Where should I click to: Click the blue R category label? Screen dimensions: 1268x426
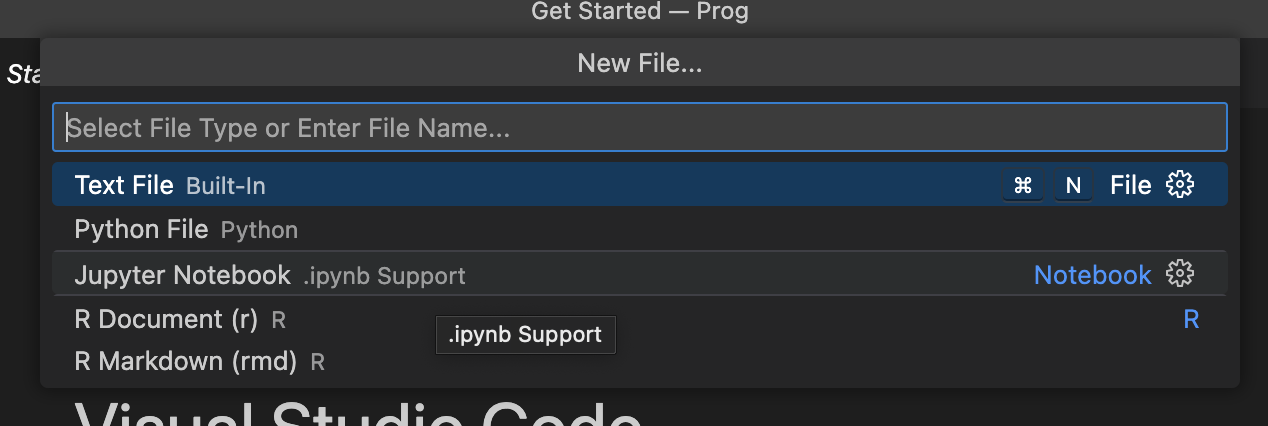click(x=1191, y=320)
